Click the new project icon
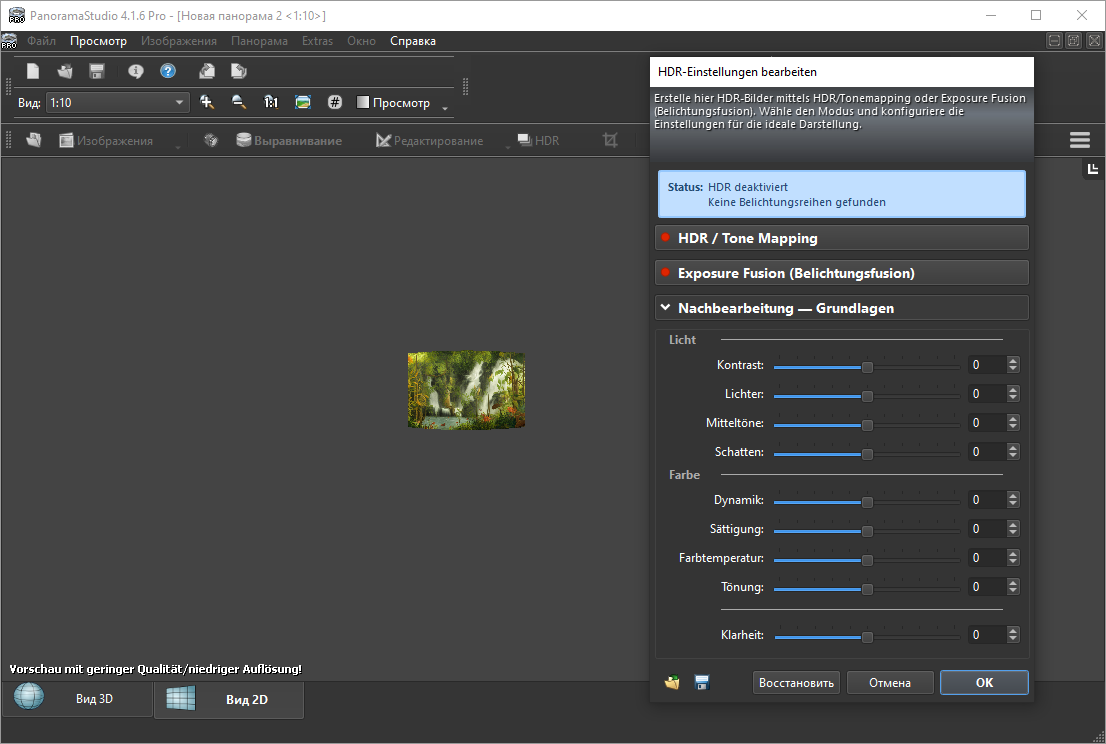Image resolution: width=1106 pixels, height=744 pixels. (33, 71)
